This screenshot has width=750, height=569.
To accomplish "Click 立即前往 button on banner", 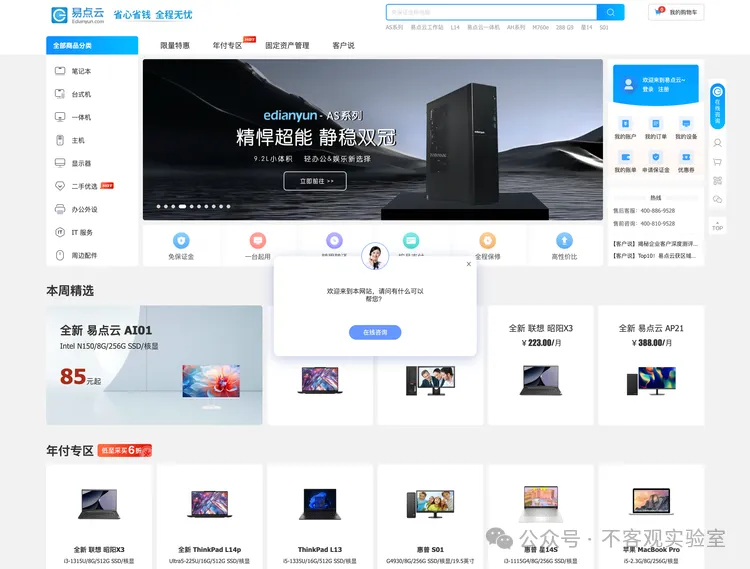I will coord(315,181).
